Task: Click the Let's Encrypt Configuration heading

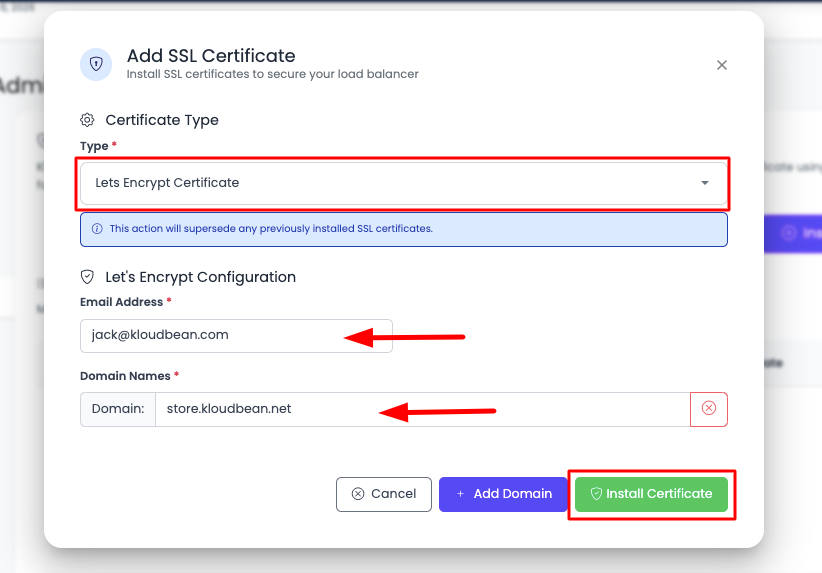Action: (x=201, y=277)
